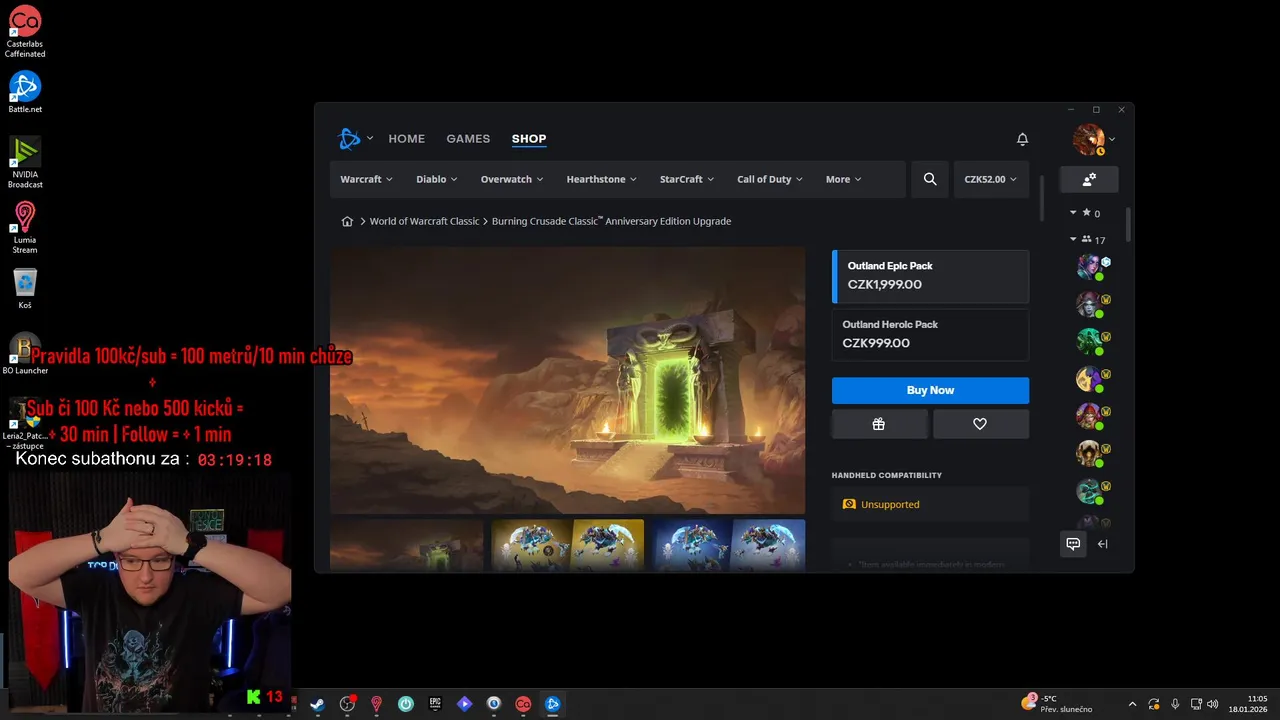Expand the Call of Duty shop menu

(x=771, y=179)
